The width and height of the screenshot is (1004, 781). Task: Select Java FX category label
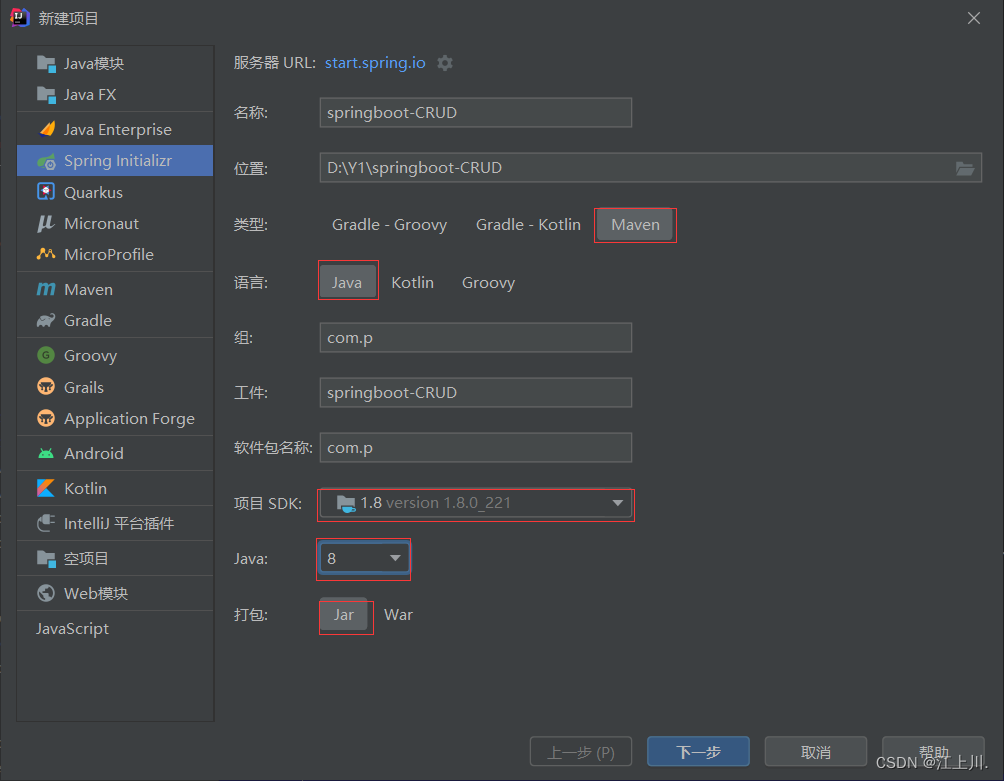90,95
